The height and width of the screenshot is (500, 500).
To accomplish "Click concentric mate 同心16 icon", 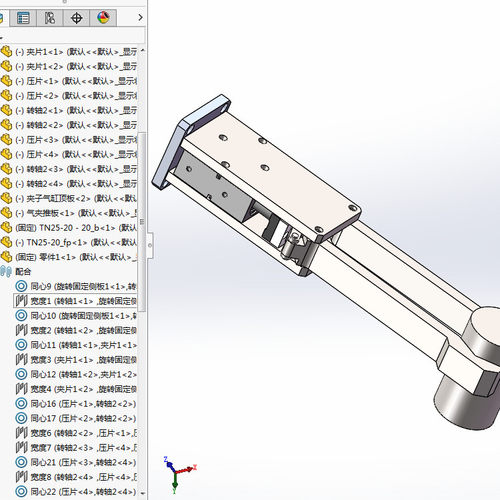I will tap(21, 404).
